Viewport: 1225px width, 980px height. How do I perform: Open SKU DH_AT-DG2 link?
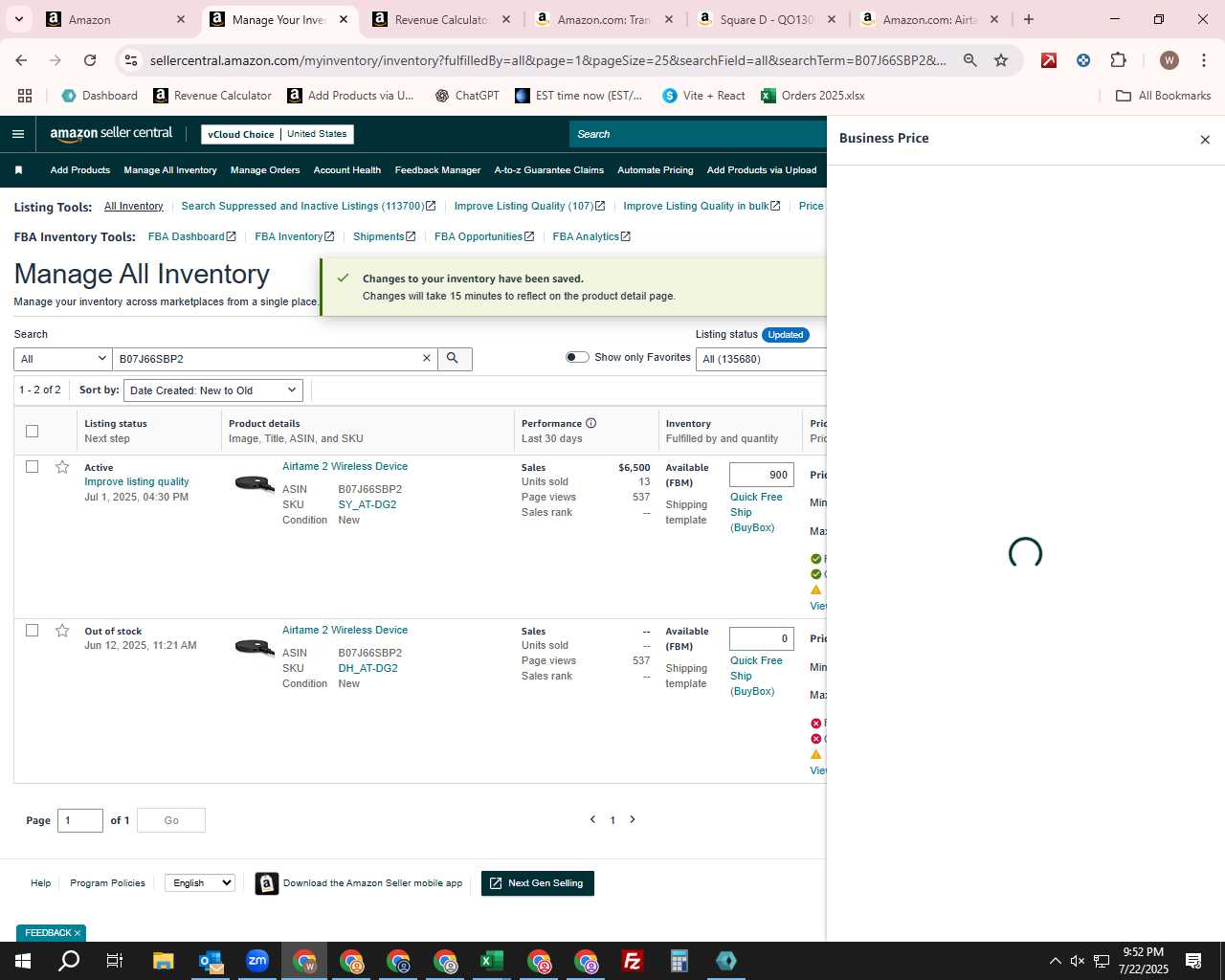point(367,668)
